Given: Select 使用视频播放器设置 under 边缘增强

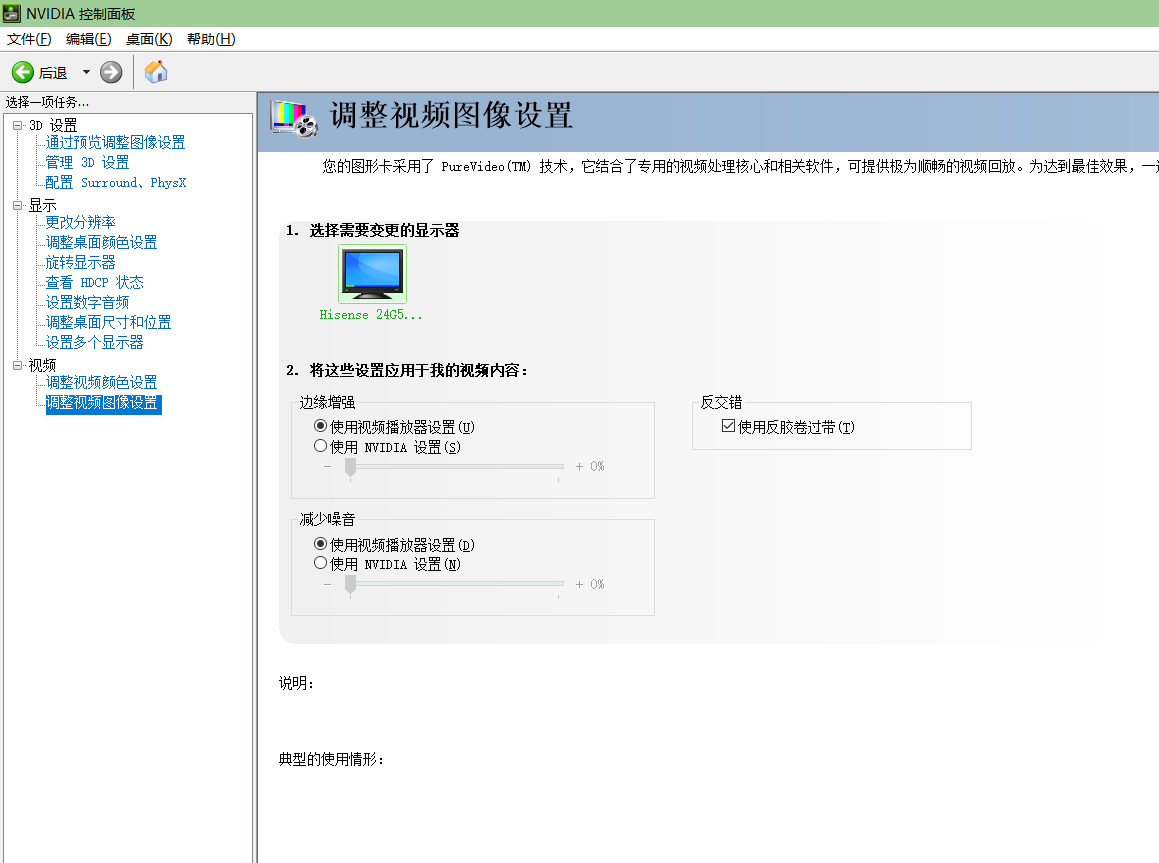Looking at the screenshot, I should 321,426.
